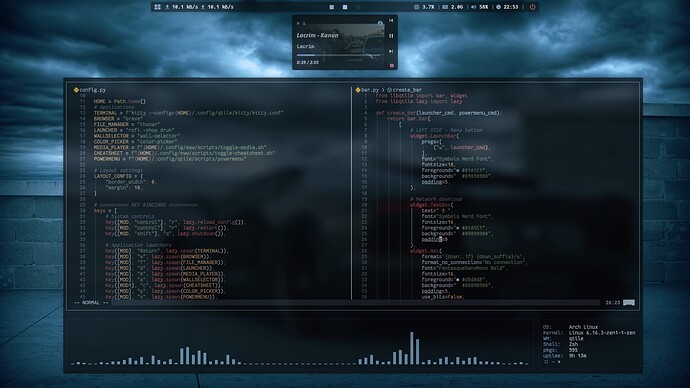Switch to the second workspace indicator
Screen dimensions: 690x388
[345, 7]
